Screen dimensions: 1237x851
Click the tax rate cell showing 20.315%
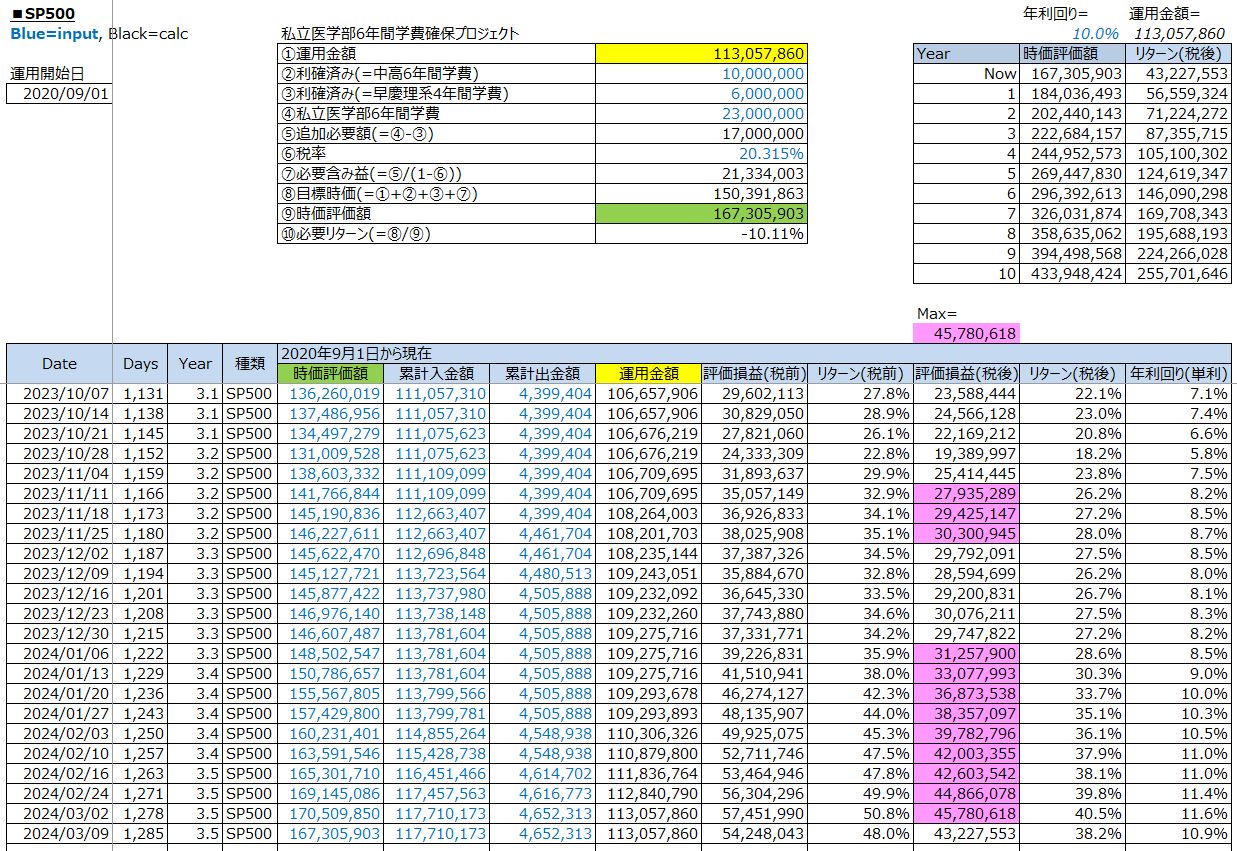click(700, 154)
